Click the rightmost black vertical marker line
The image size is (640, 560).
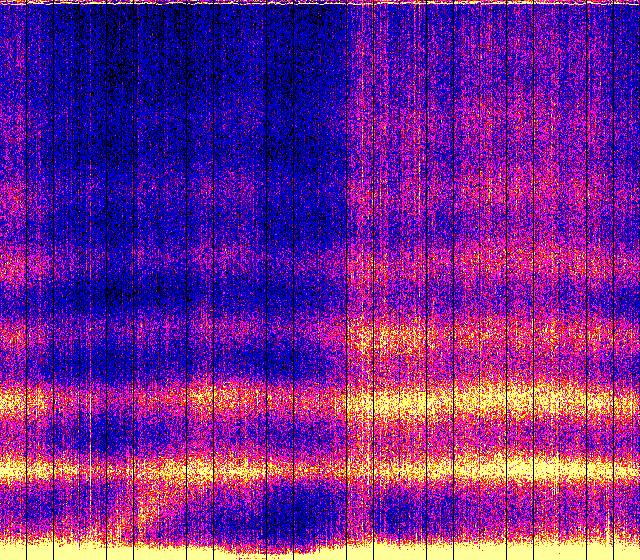[x=611, y=280]
